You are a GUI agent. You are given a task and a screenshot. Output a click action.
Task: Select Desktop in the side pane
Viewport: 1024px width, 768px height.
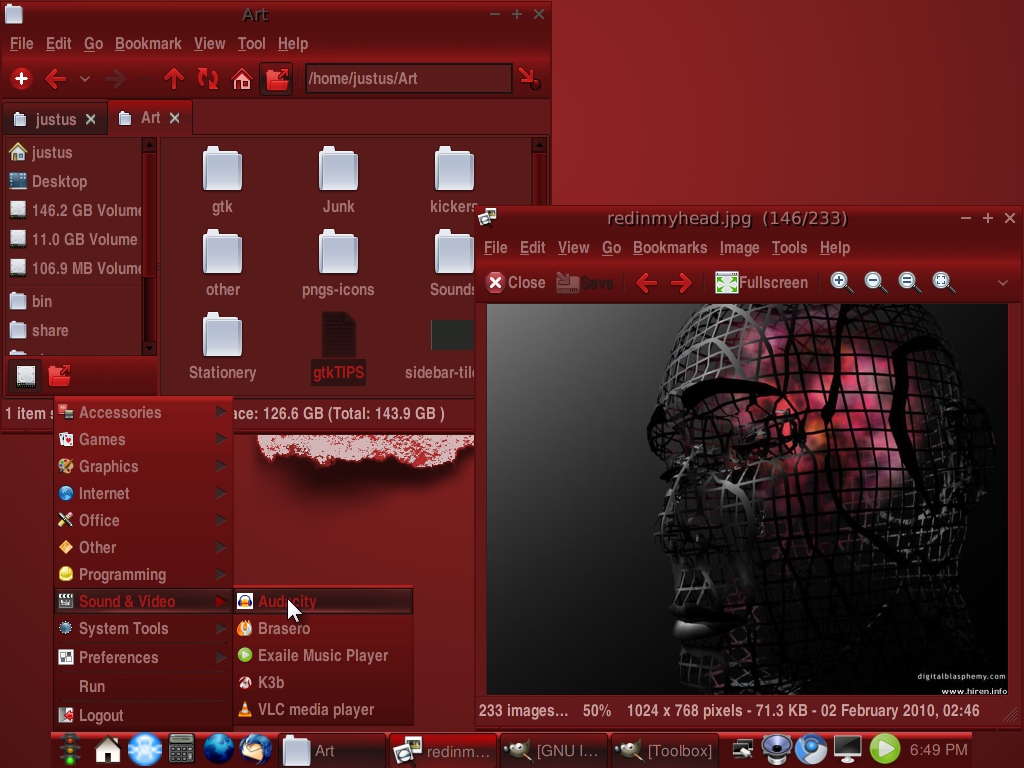(x=73, y=182)
